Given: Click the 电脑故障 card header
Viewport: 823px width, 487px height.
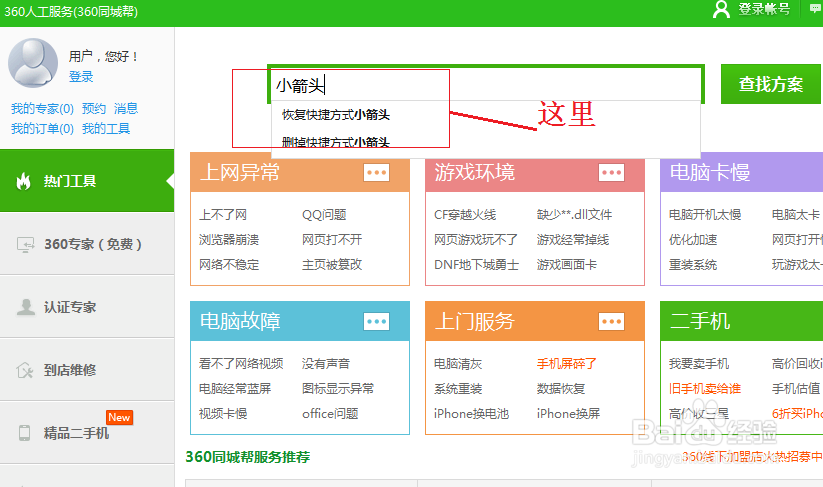Looking at the screenshot, I should [x=300, y=321].
